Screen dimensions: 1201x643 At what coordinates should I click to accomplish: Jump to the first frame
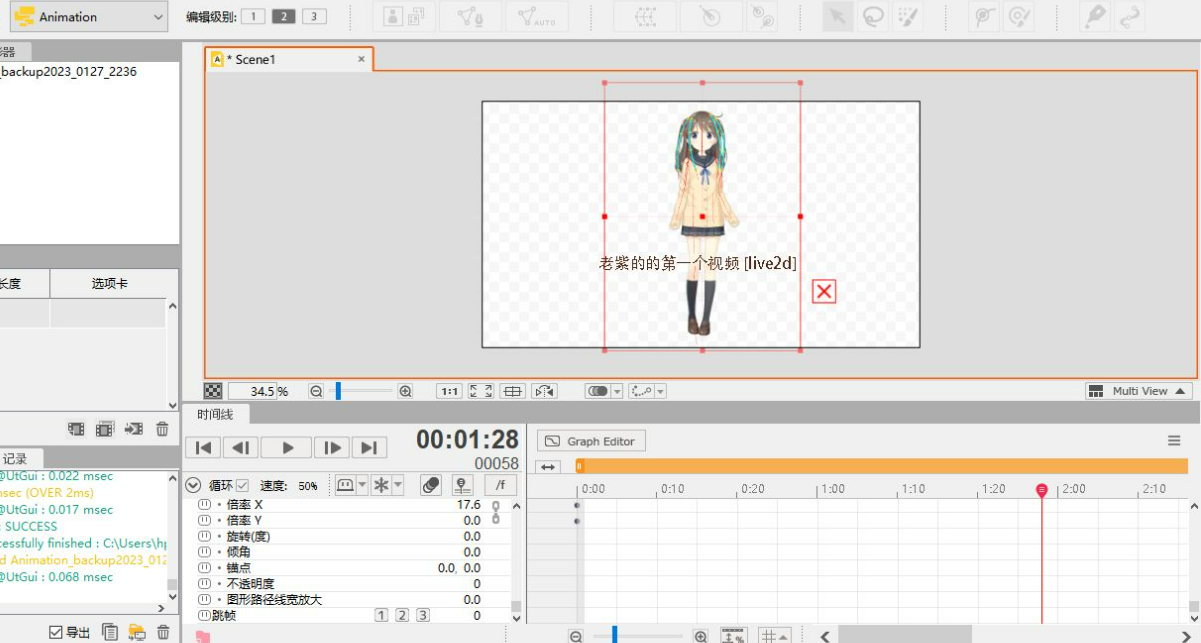(x=202, y=448)
